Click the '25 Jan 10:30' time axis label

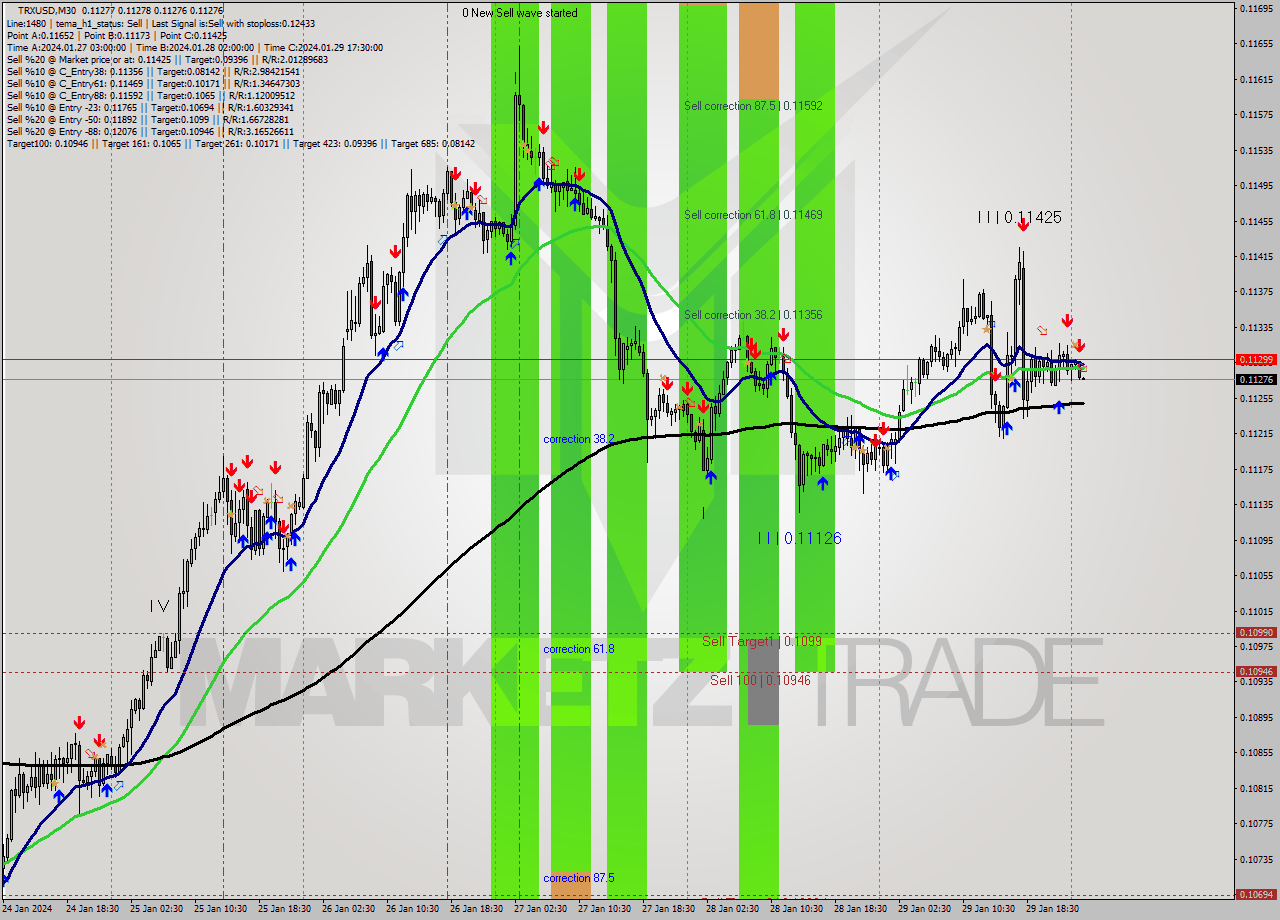pyautogui.click(x=220, y=909)
